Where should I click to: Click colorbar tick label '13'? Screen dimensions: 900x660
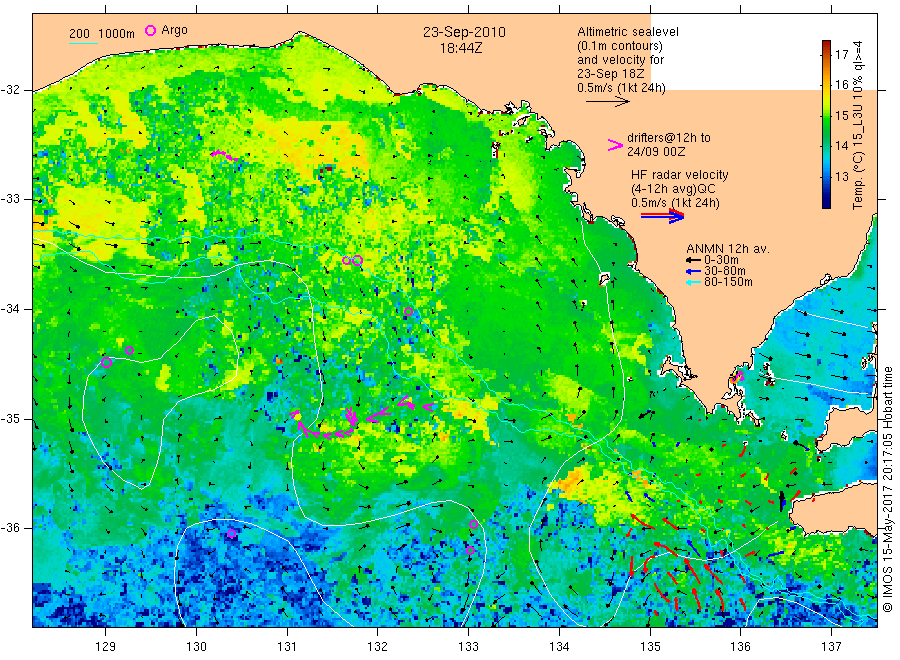coord(841,176)
